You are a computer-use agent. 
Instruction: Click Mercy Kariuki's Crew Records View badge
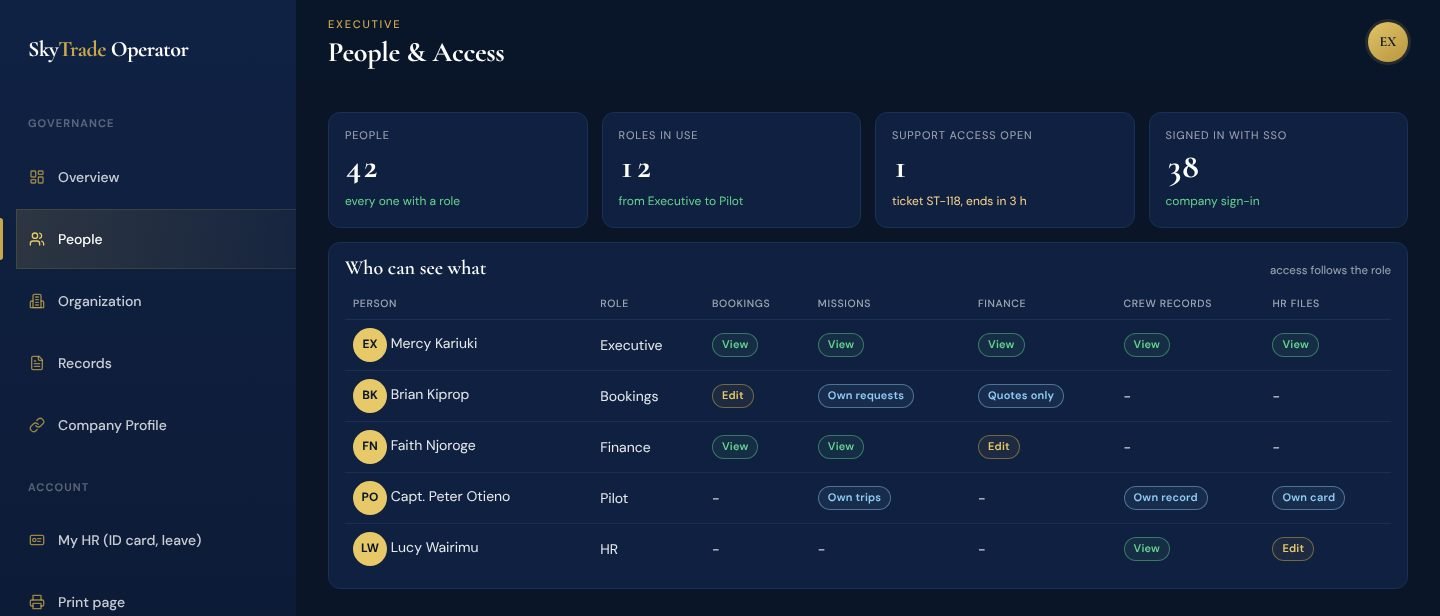(x=1146, y=344)
